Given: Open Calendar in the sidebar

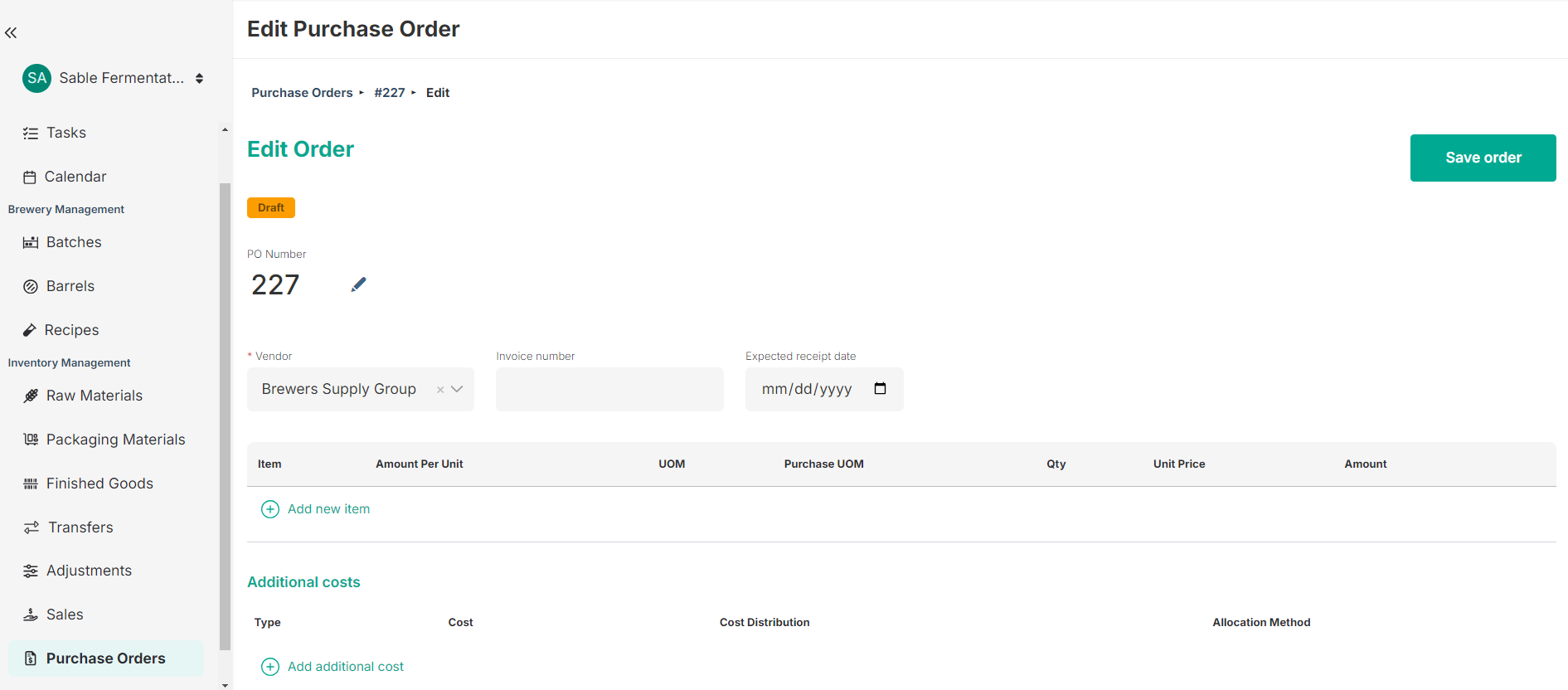Looking at the screenshot, I should (75, 177).
